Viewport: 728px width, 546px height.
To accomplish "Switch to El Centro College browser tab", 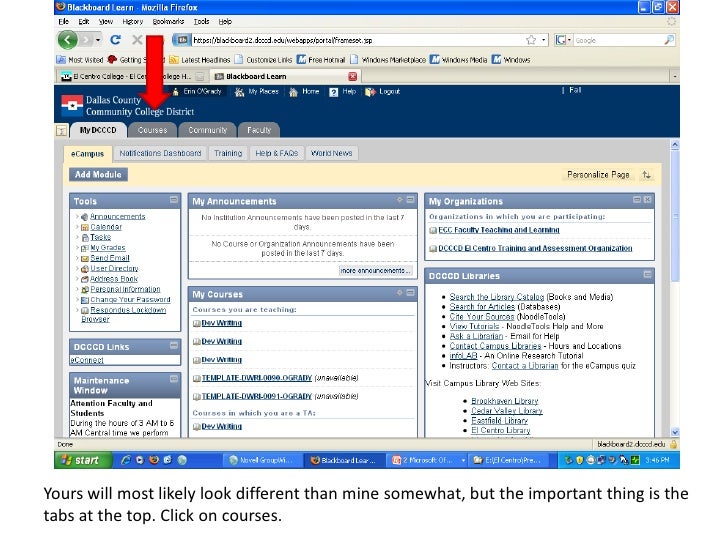I will click(x=132, y=76).
